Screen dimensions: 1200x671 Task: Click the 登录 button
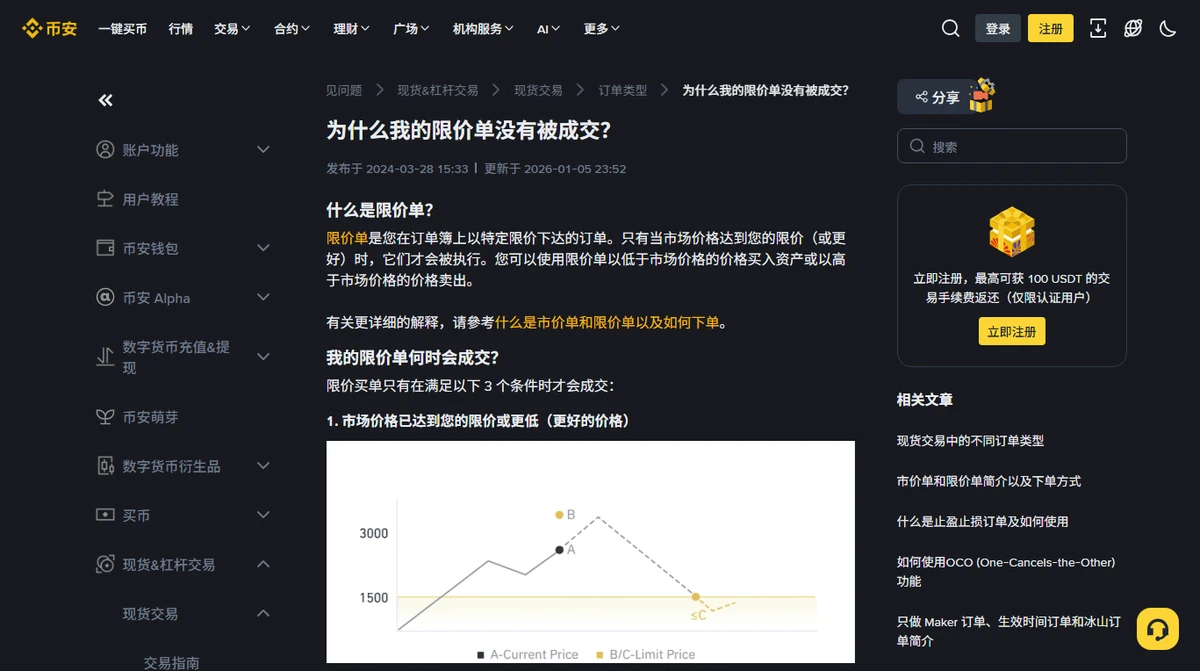click(x=998, y=28)
